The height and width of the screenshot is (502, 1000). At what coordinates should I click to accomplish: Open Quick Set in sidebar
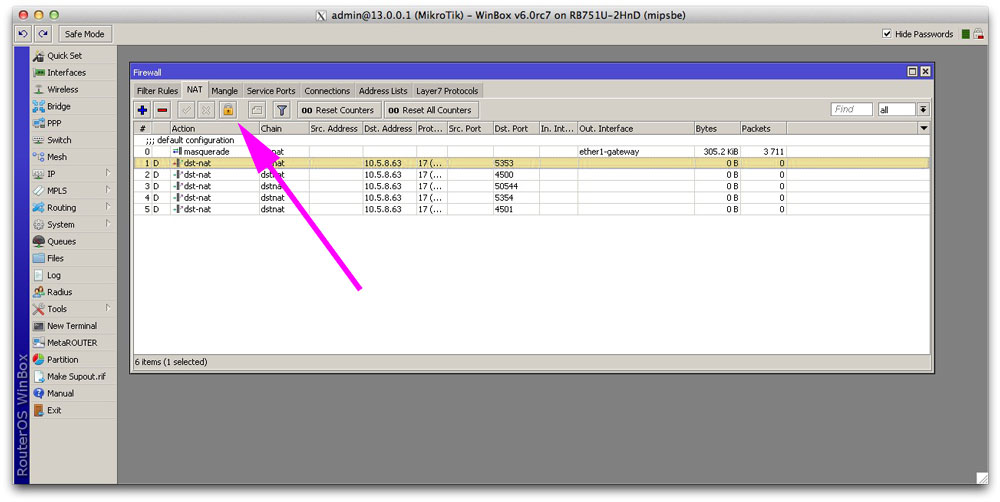coord(73,55)
